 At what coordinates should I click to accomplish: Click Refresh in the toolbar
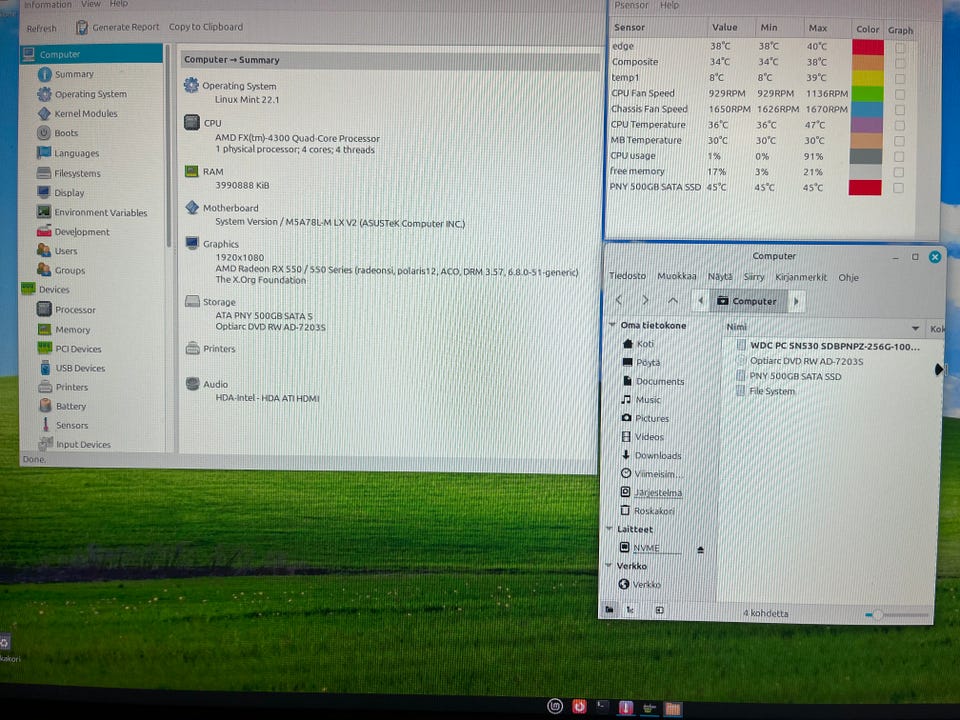click(41, 28)
